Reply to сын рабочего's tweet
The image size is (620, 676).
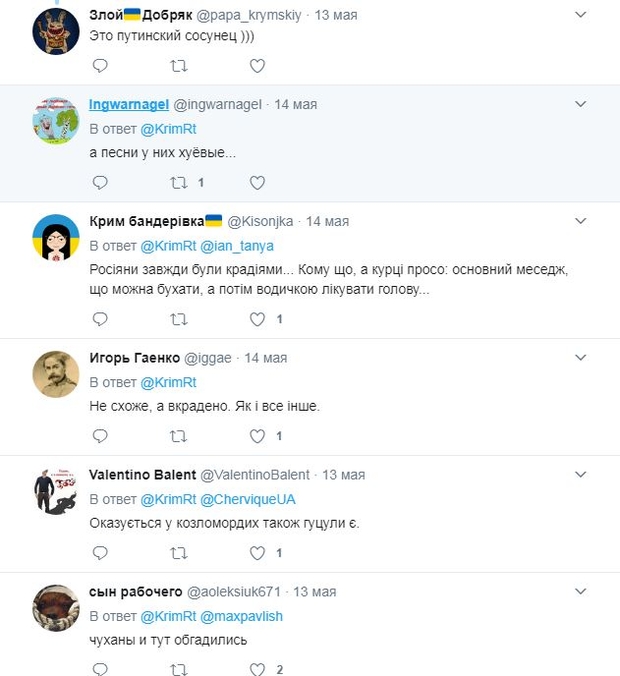[100, 669]
